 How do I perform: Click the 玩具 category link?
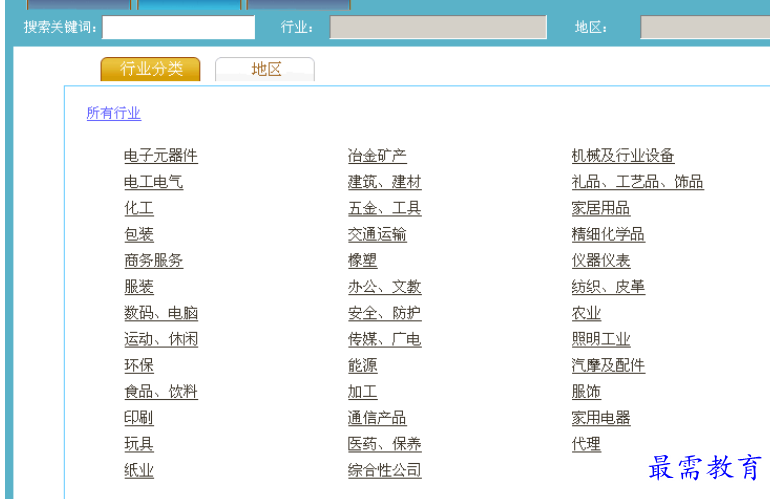(x=139, y=444)
